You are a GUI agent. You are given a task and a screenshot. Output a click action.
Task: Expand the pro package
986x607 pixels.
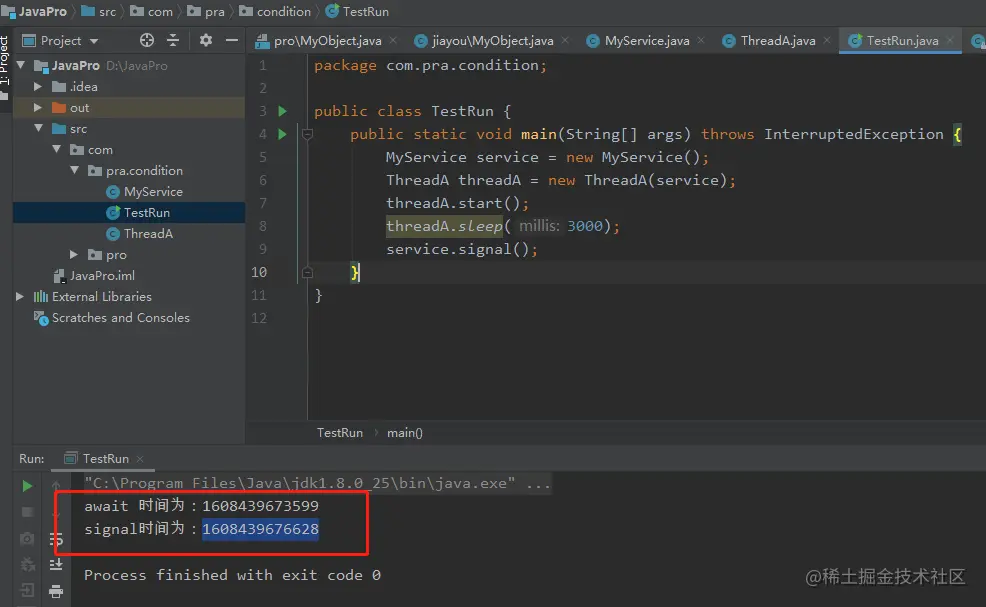[x=74, y=254]
